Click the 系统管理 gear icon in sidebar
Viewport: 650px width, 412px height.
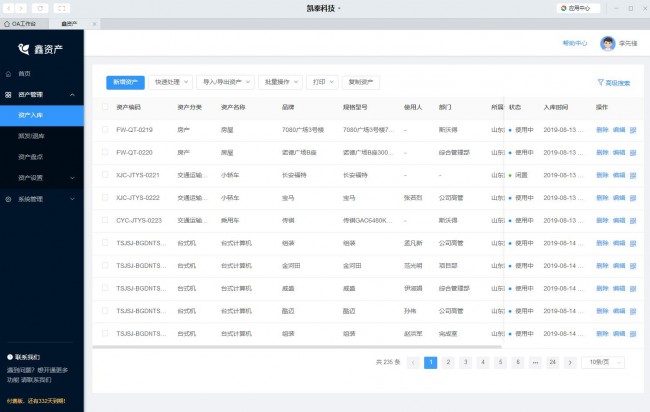click(x=9, y=199)
